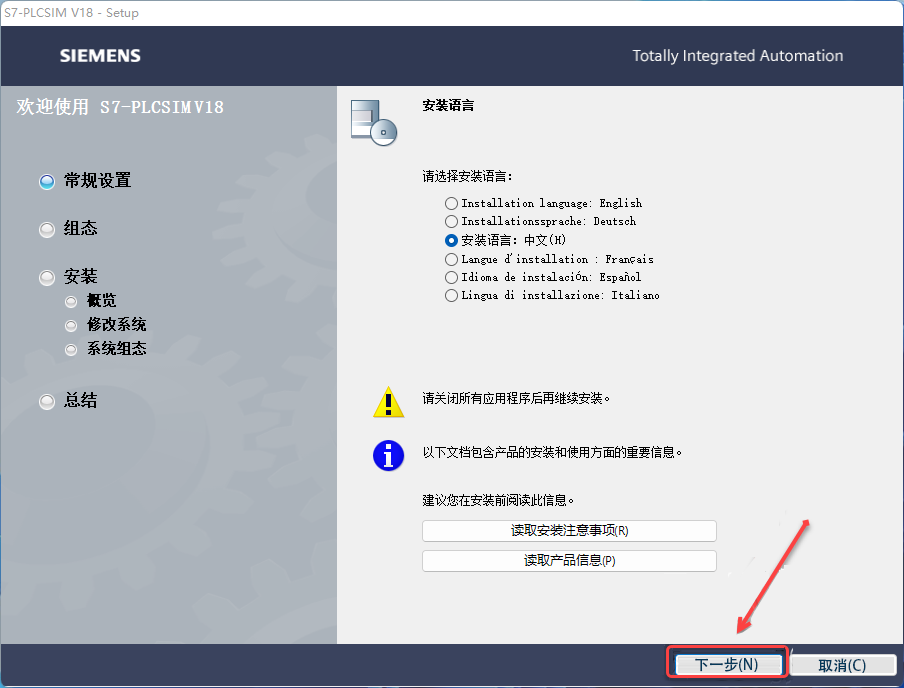The height and width of the screenshot is (688, 904).
Task: Select Installationssprache: Deutsch
Action: tap(451, 221)
